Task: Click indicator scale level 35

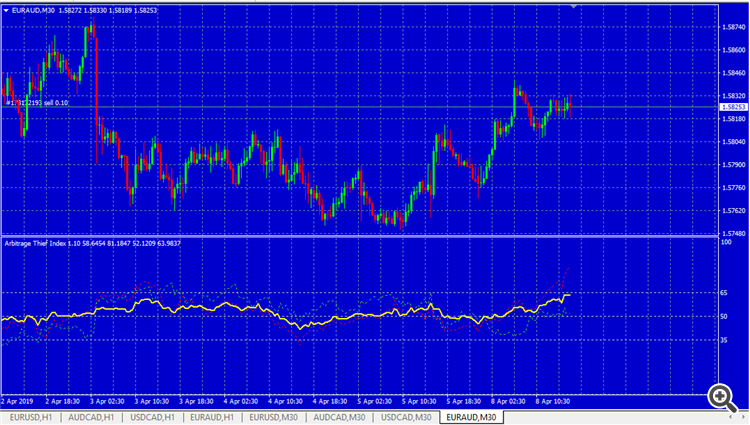Action: tap(724, 340)
